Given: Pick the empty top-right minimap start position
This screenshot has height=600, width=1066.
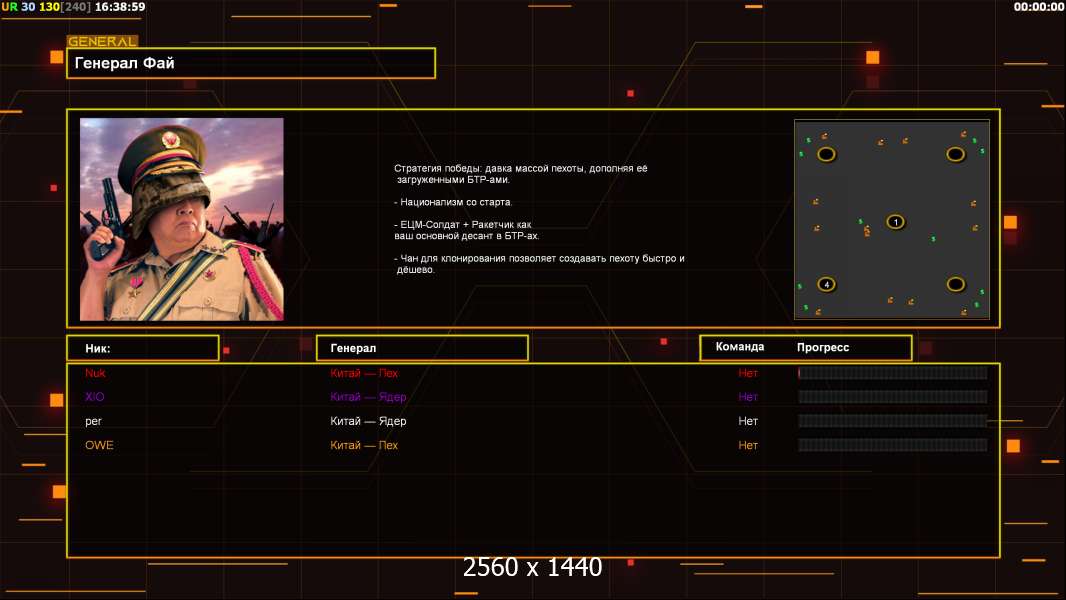Looking at the screenshot, I should (955, 154).
